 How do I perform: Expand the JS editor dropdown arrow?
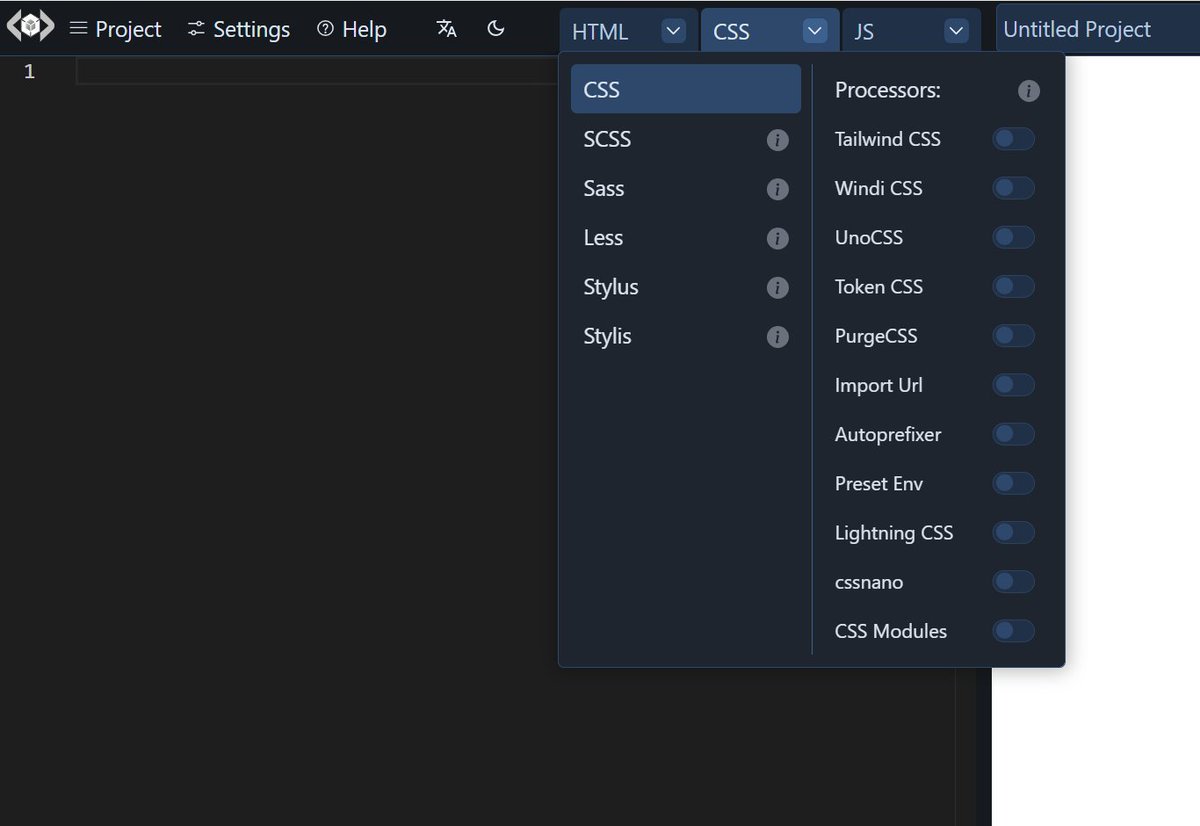(x=957, y=31)
